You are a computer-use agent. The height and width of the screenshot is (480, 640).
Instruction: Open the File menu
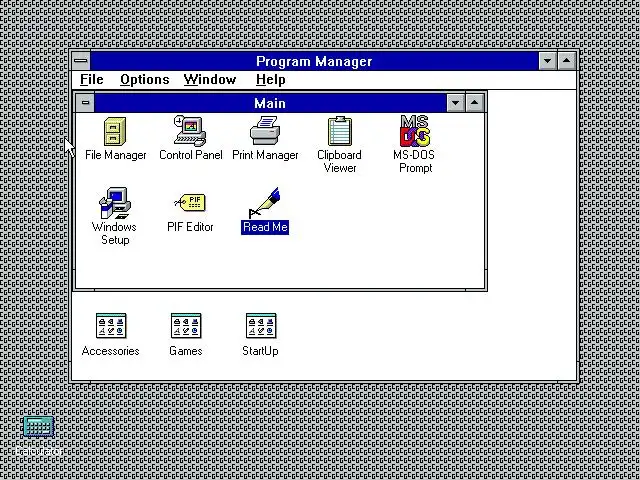click(x=91, y=80)
